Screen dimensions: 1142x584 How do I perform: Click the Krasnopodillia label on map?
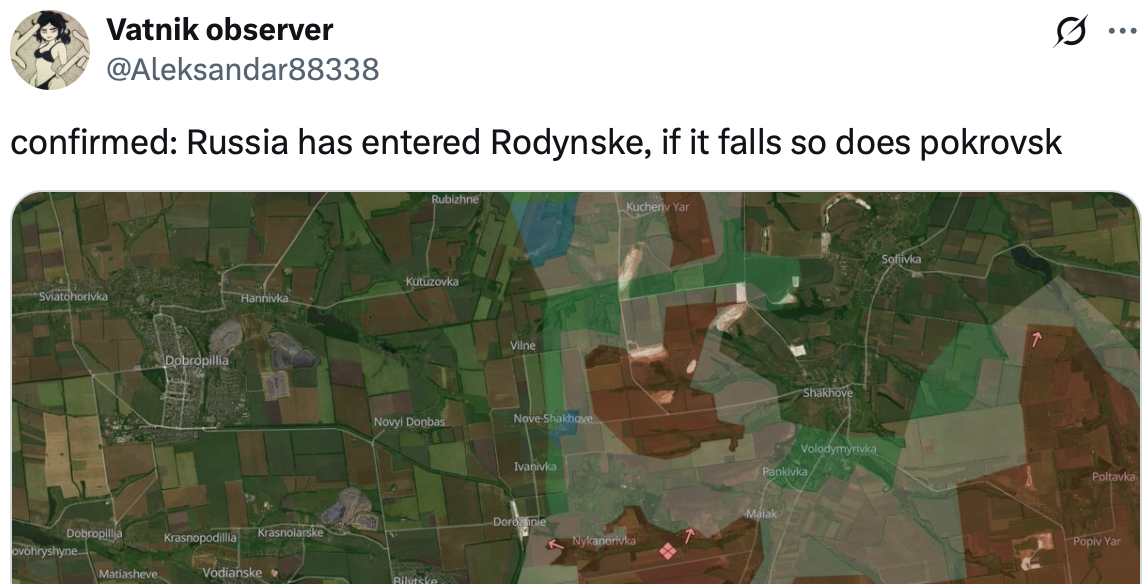(200, 537)
